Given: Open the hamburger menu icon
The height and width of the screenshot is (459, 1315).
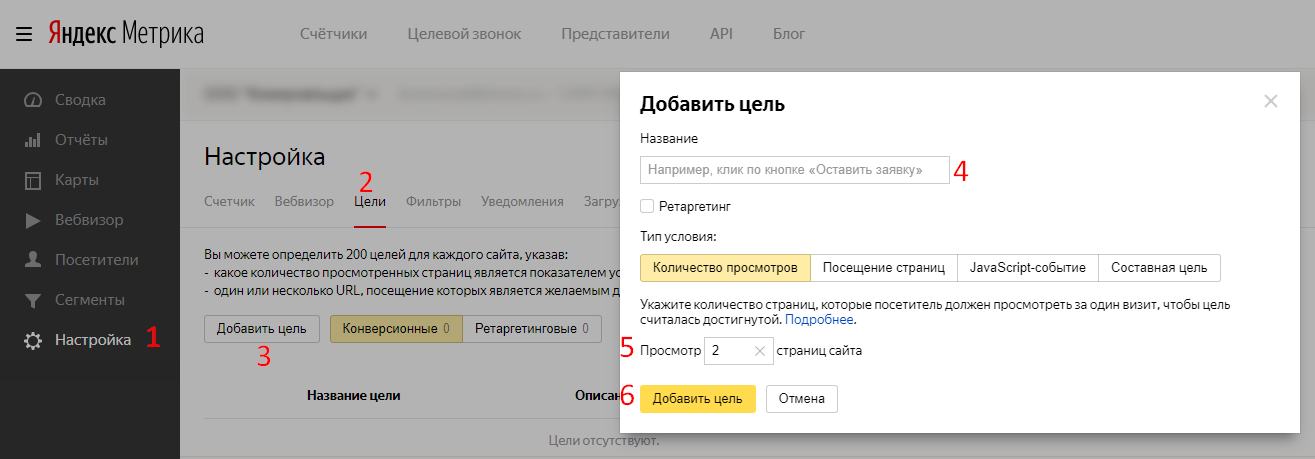Looking at the screenshot, I should [24, 34].
